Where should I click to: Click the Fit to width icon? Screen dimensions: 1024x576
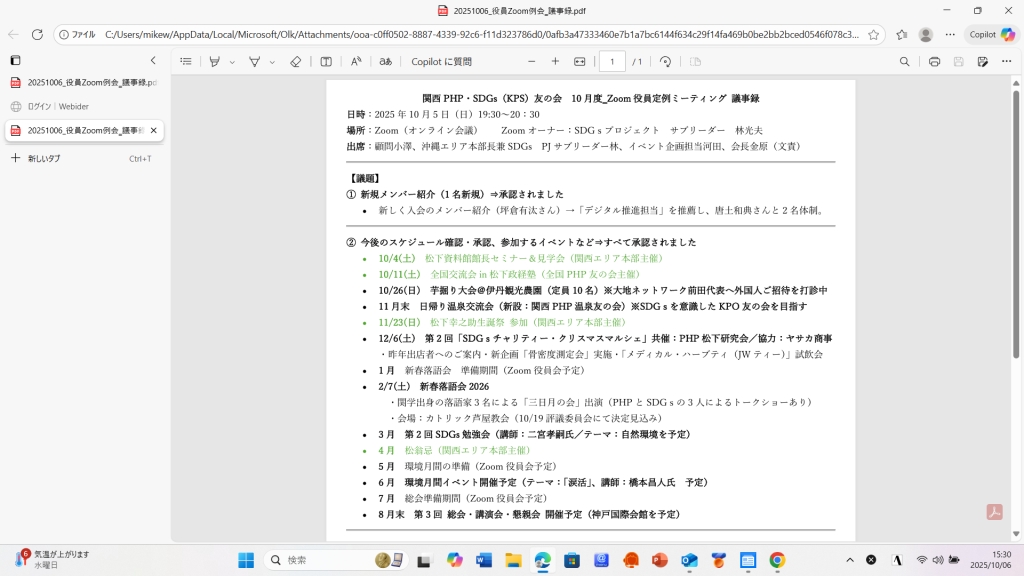[579, 61]
